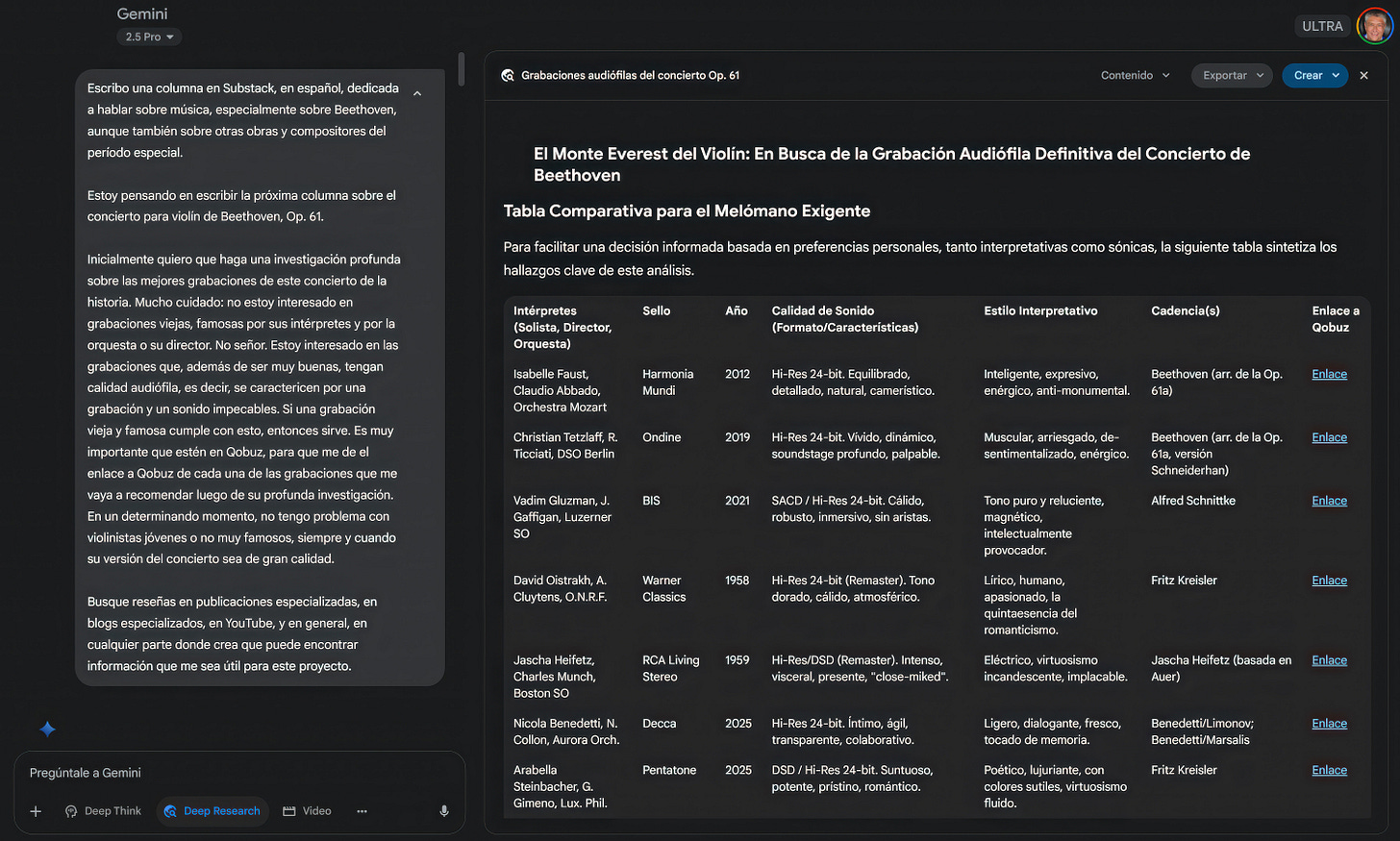Click the user profile avatar
This screenshot has height=841, width=1400.
(1375, 26)
